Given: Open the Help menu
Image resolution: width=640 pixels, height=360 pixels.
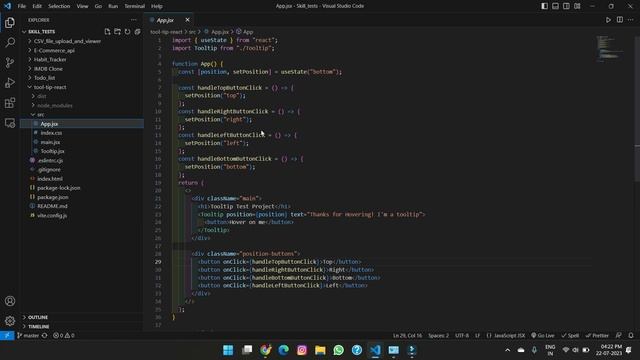Looking at the screenshot, I should tap(157, 6).
